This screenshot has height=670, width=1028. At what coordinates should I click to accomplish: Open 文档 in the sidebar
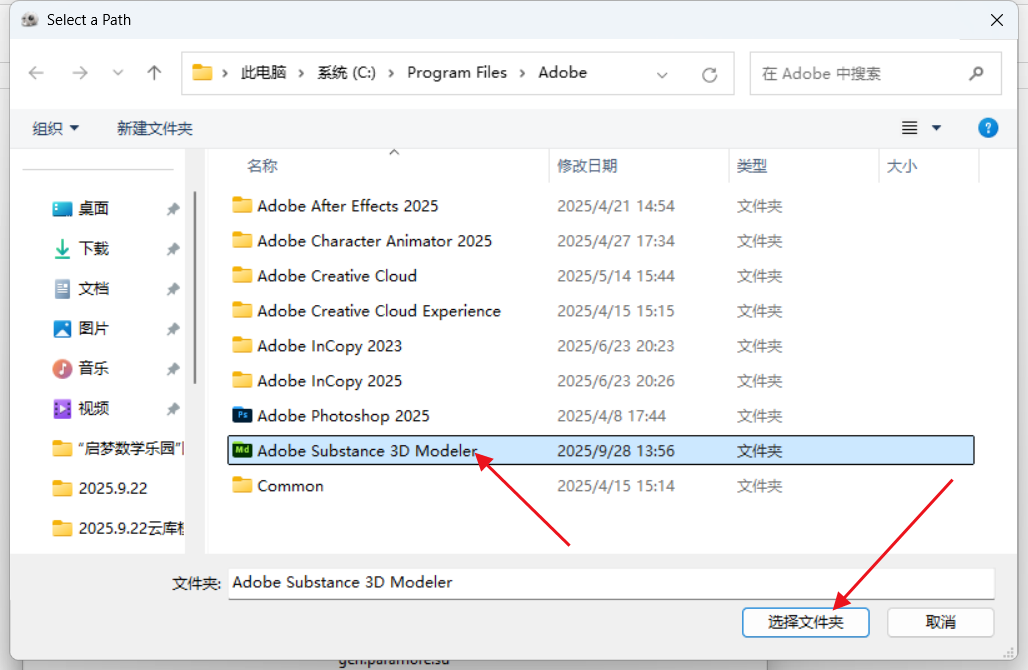coord(94,288)
